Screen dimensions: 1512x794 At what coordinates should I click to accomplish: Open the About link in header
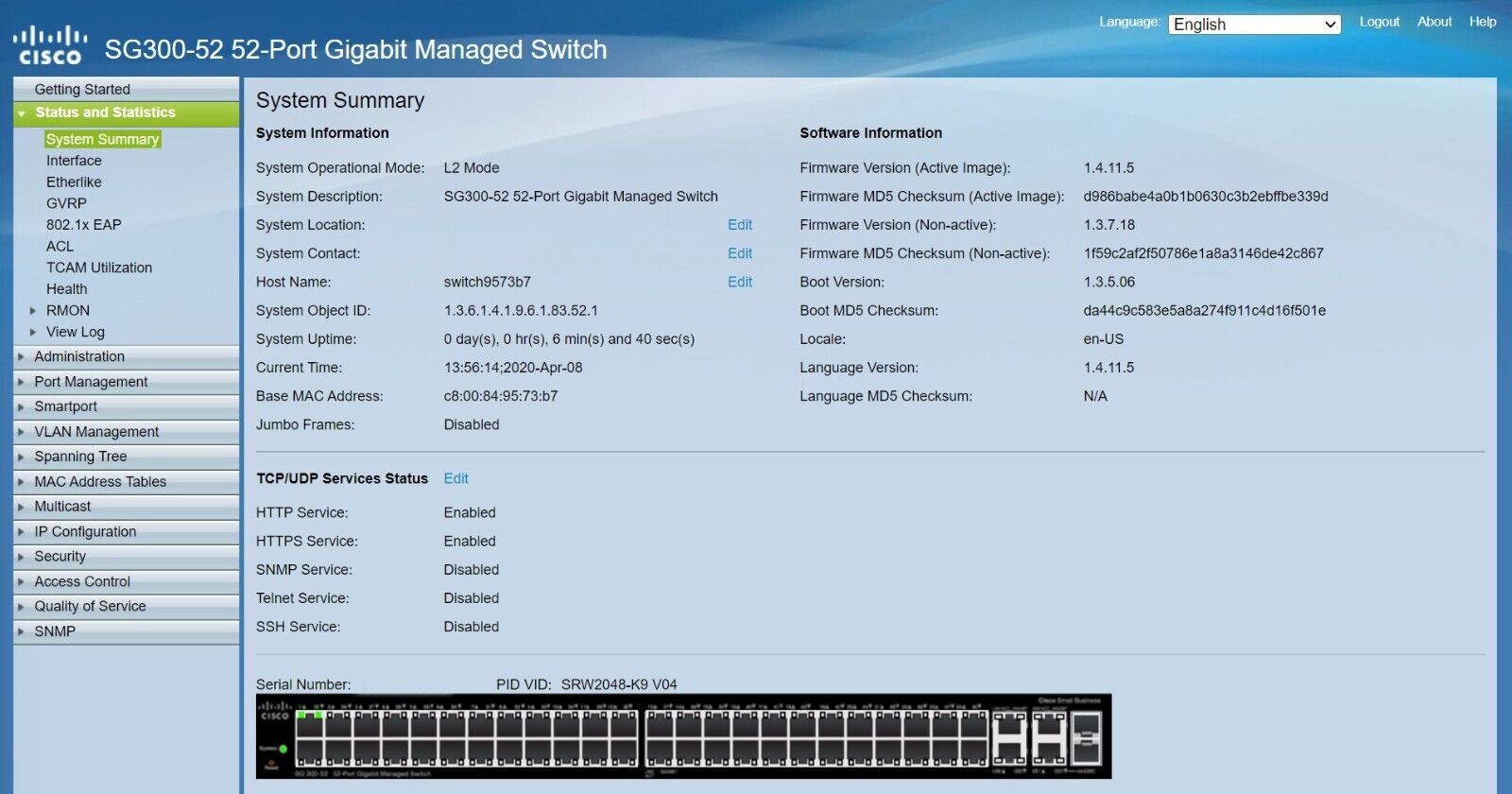tap(1434, 22)
